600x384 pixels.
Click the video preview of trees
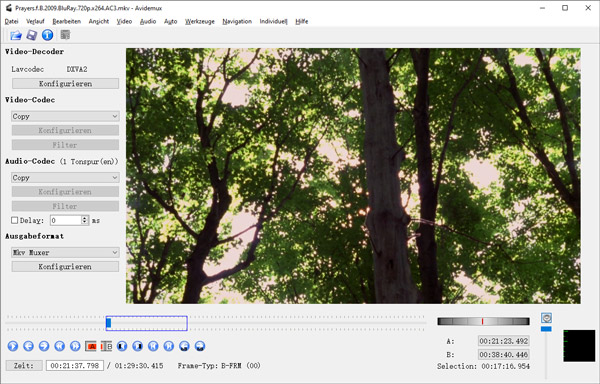click(x=353, y=176)
